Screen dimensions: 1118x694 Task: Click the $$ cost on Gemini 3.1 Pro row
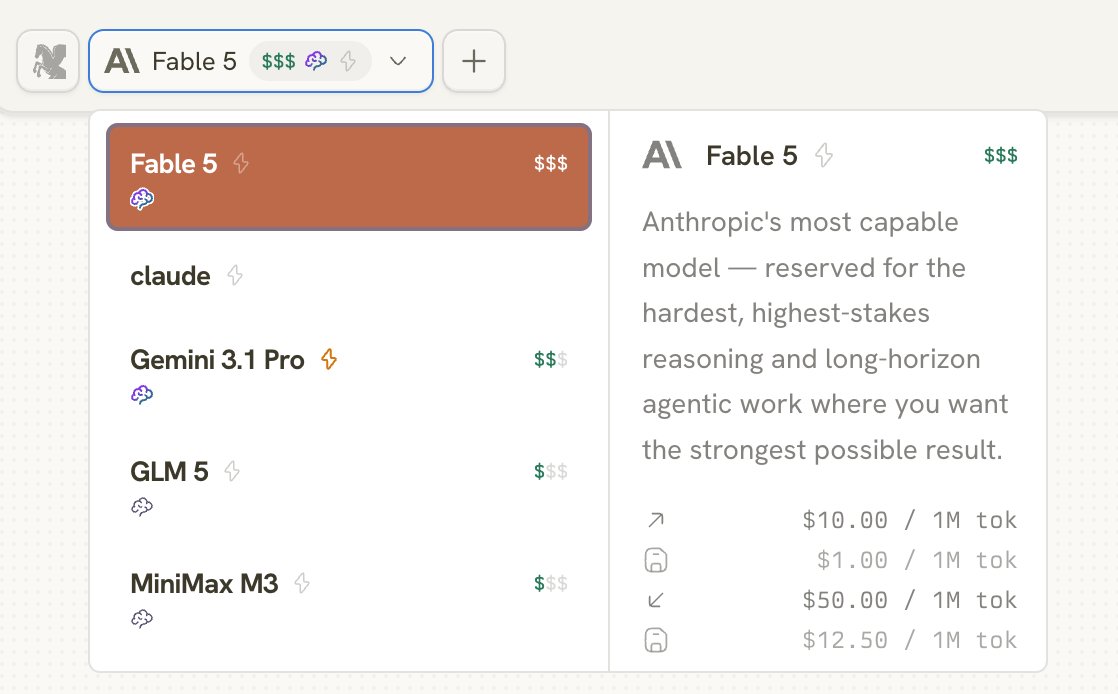(550, 359)
